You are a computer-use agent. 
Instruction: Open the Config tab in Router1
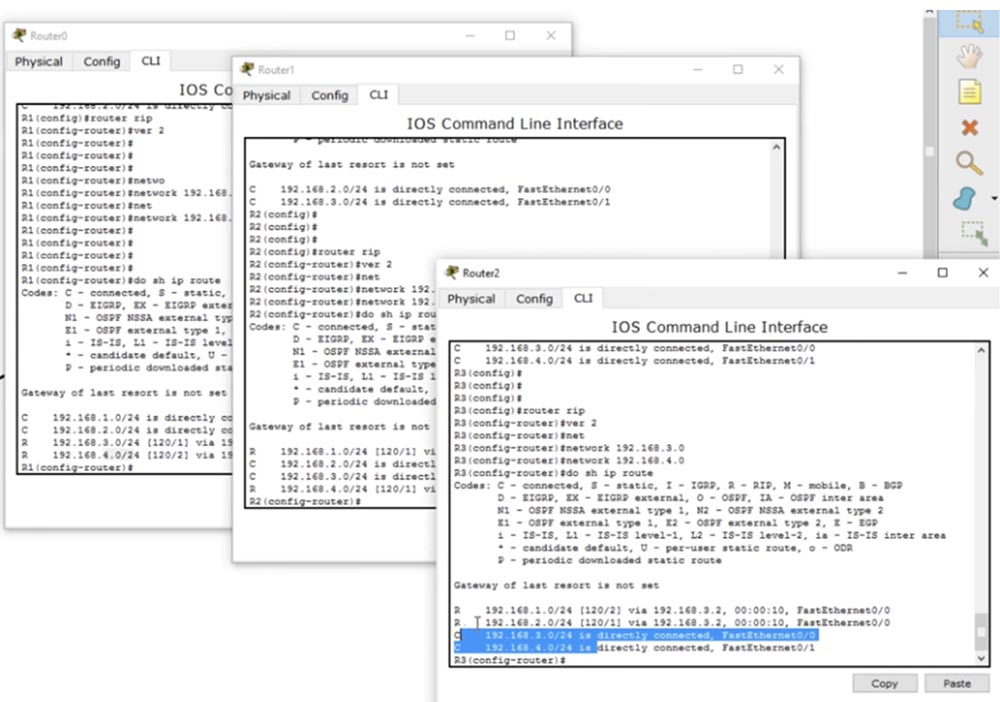(x=330, y=95)
